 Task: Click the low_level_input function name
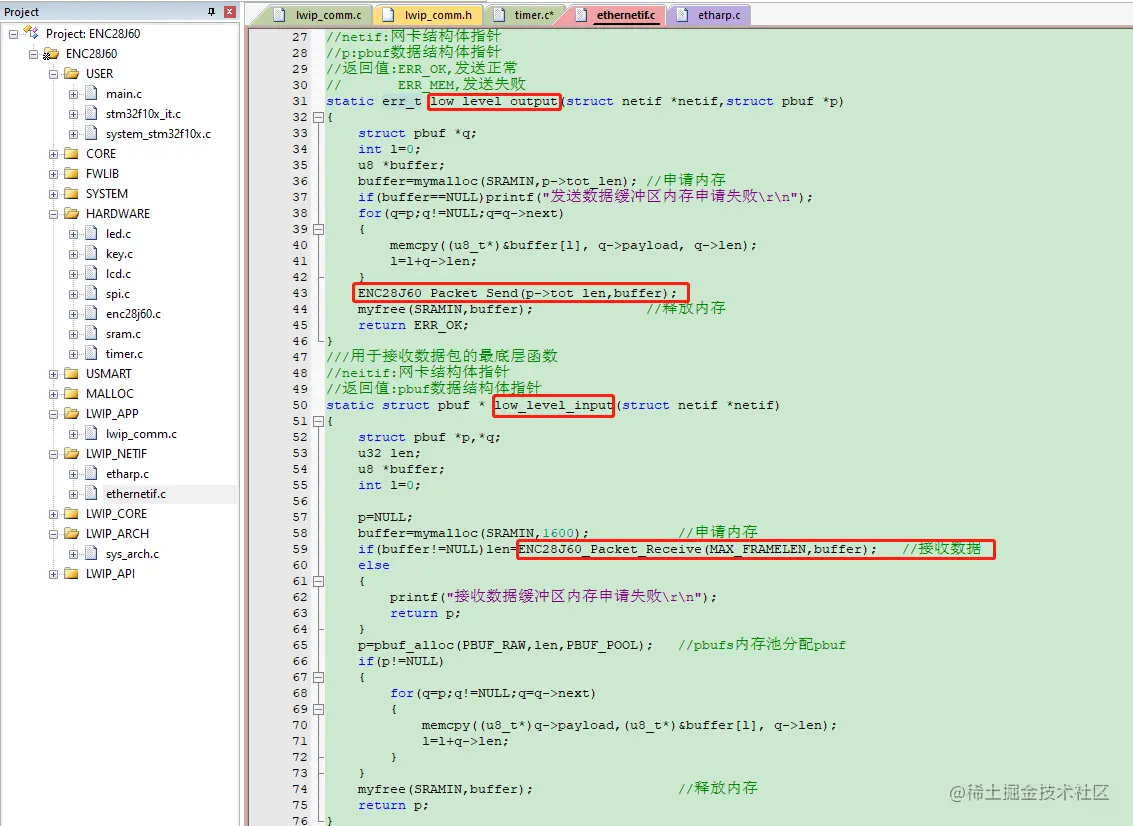pos(553,405)
